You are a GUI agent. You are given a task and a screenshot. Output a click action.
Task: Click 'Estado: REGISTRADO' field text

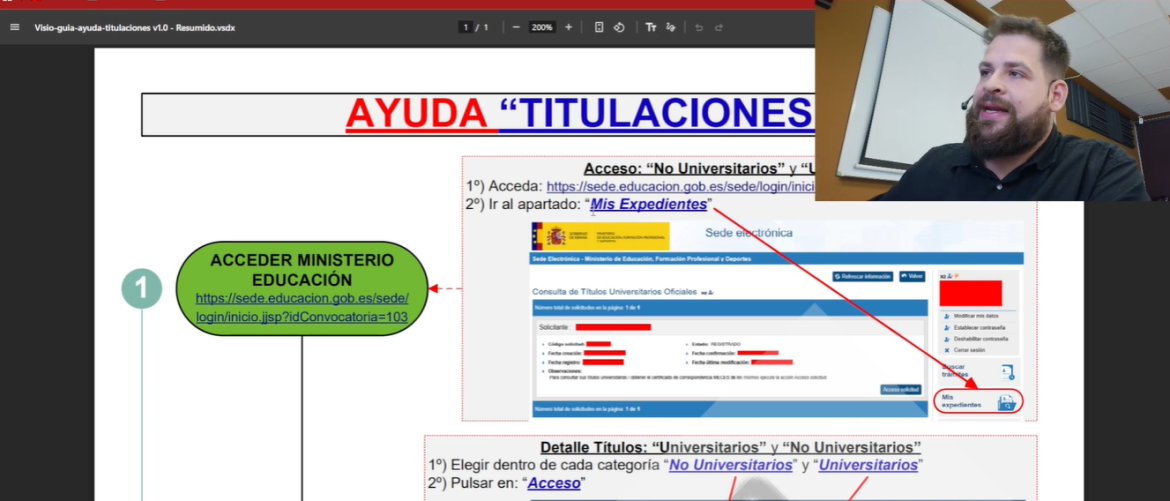click(716, 344)
